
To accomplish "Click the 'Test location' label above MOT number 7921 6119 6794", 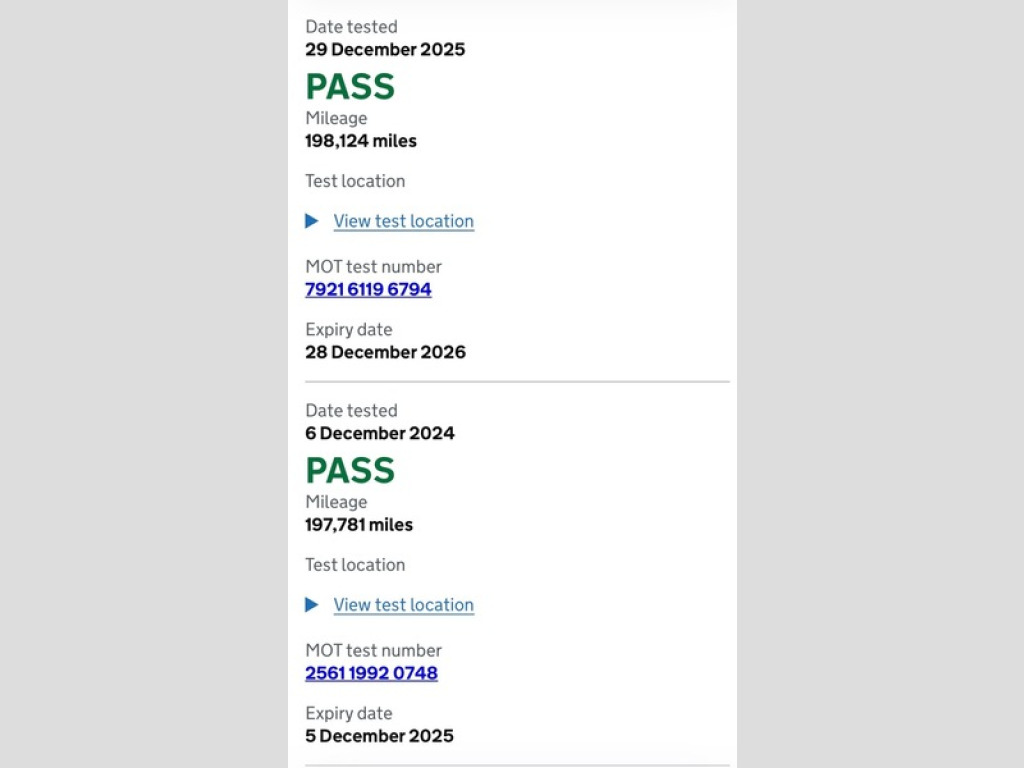I will (x=355, y=181).
